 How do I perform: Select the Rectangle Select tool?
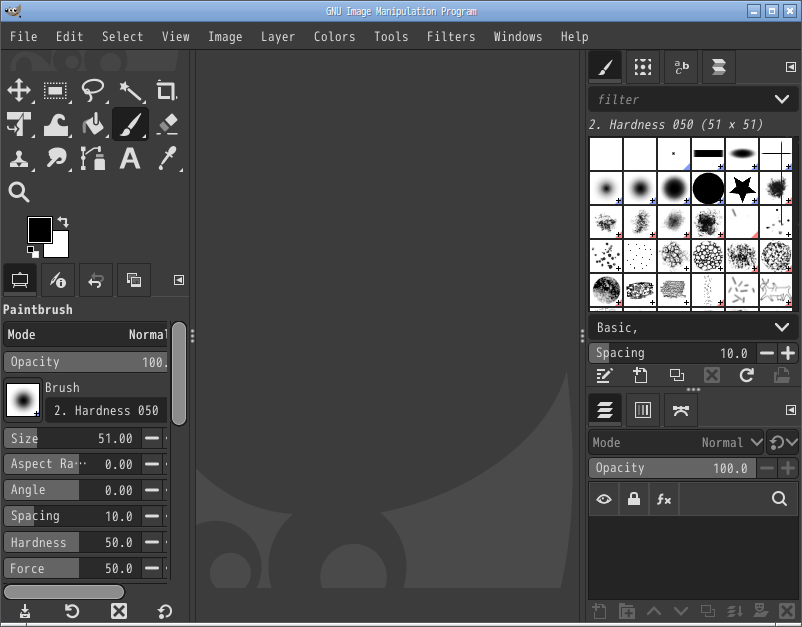pos(56,91)
